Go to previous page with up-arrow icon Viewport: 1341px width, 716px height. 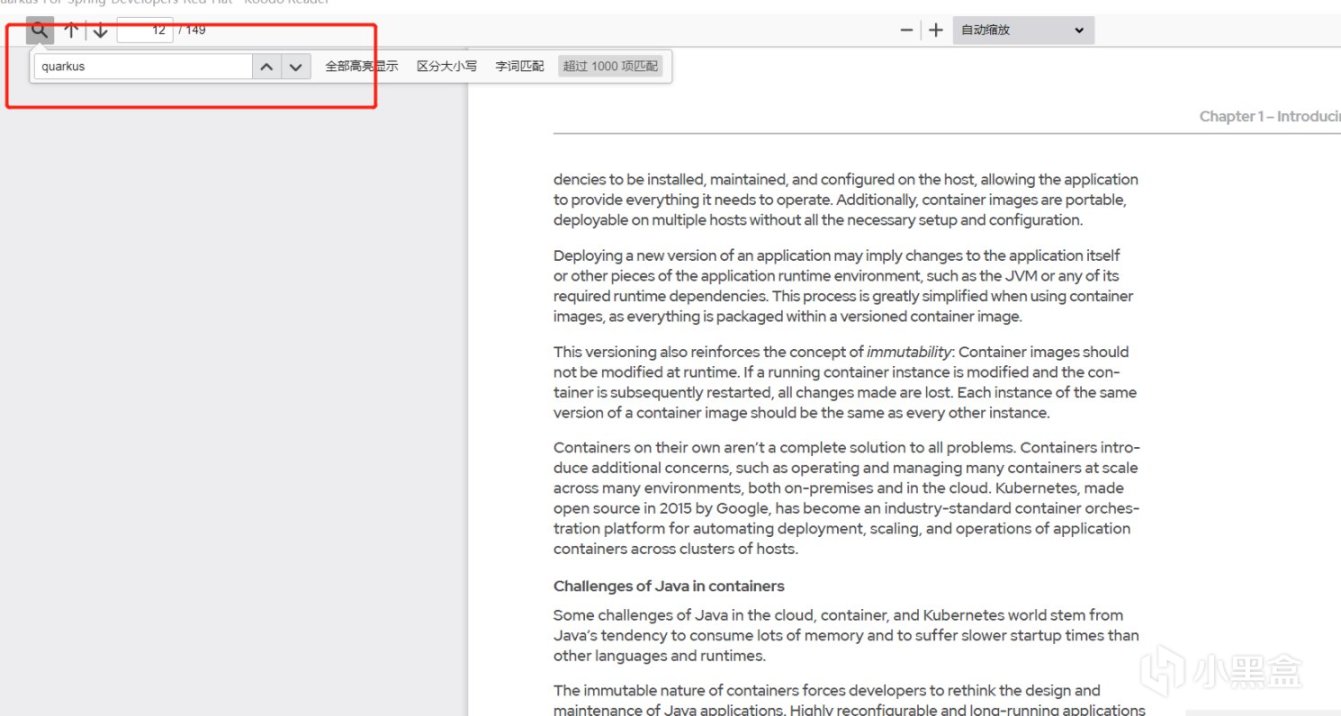click(x=71, y=30)
